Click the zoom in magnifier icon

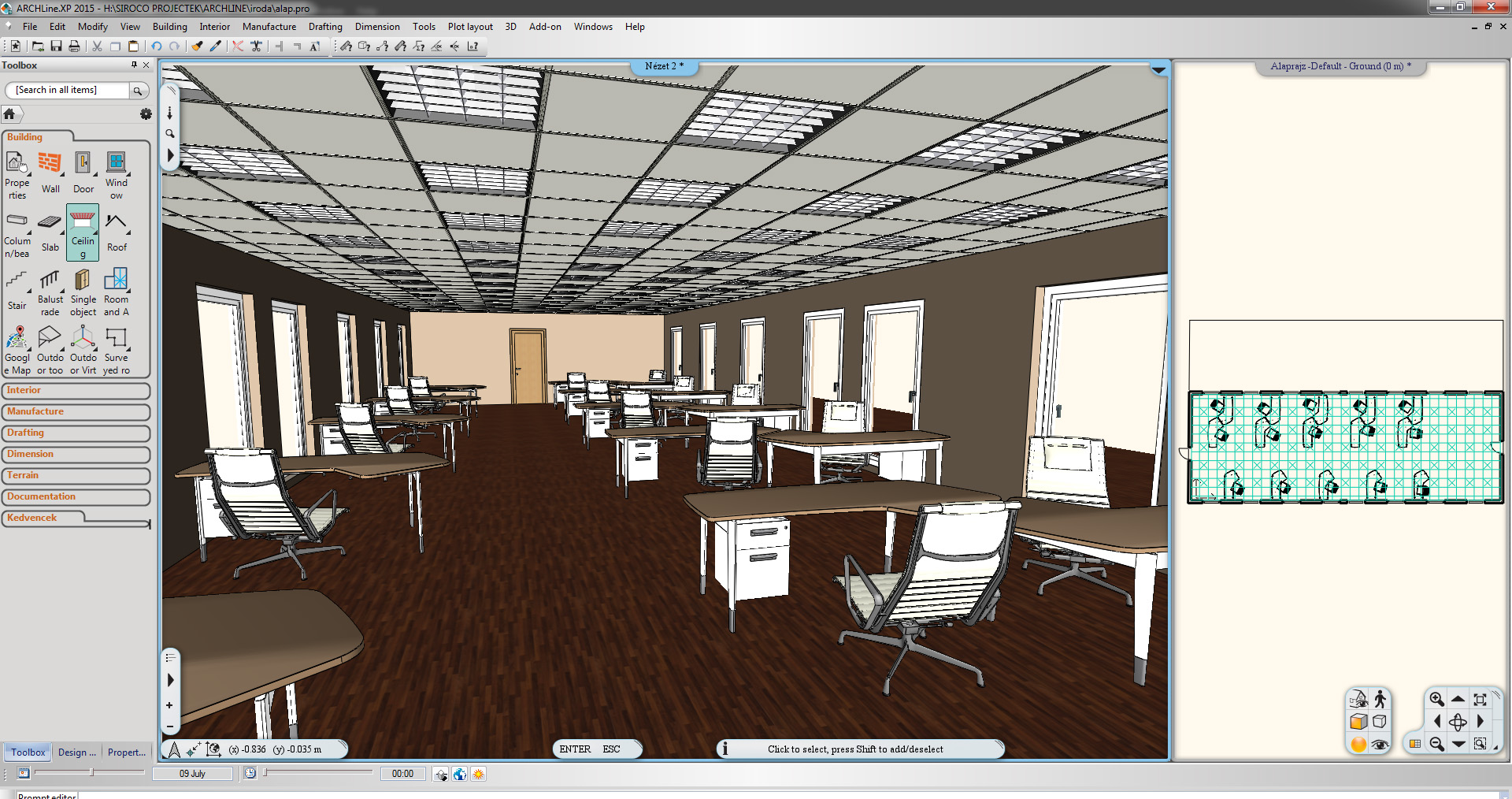coord(1436,699)
